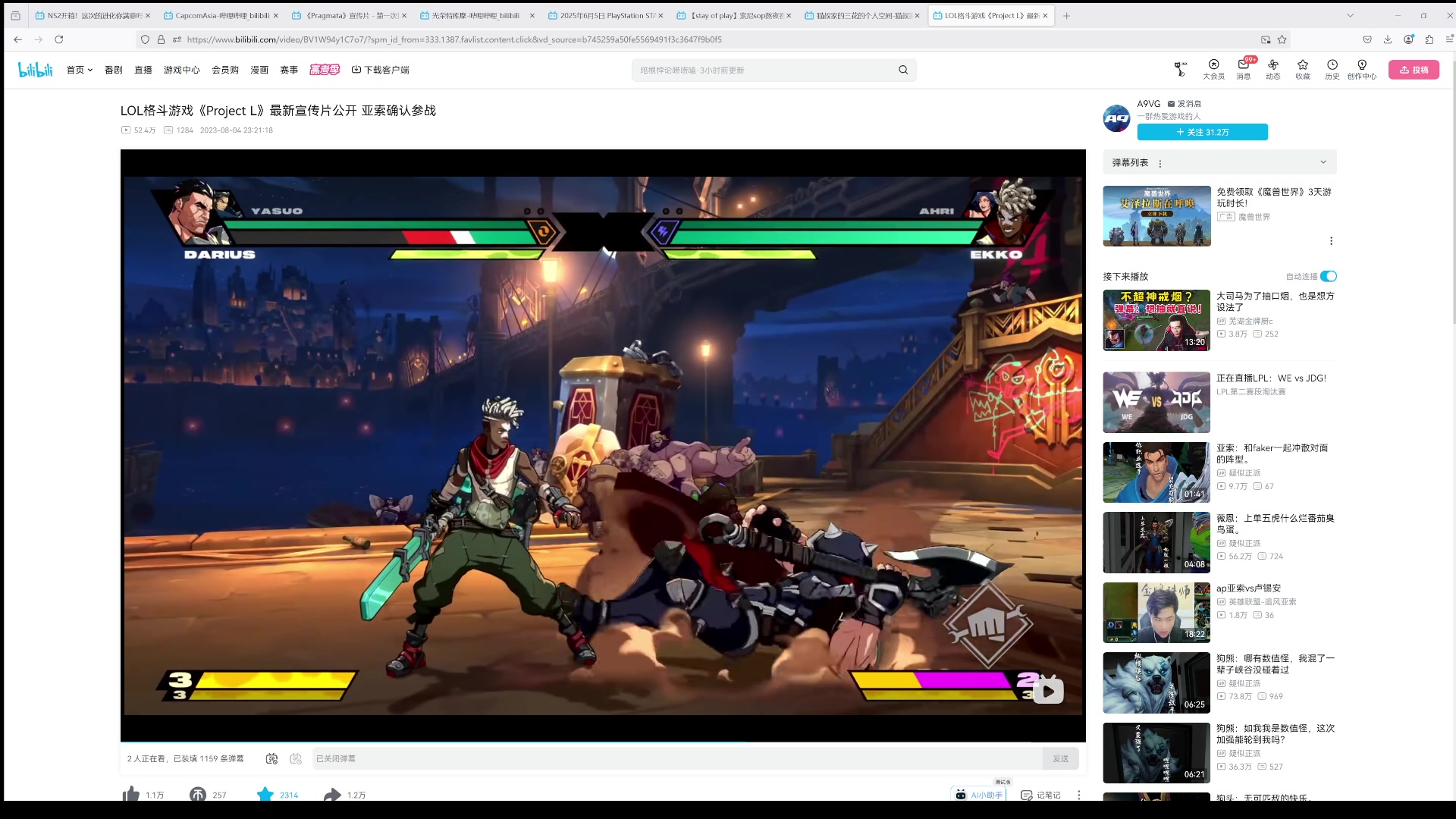The height and width of the screenshot is (819, 1456).
Task: Play the video with overlay play button
Action: tap(1048, 691)
